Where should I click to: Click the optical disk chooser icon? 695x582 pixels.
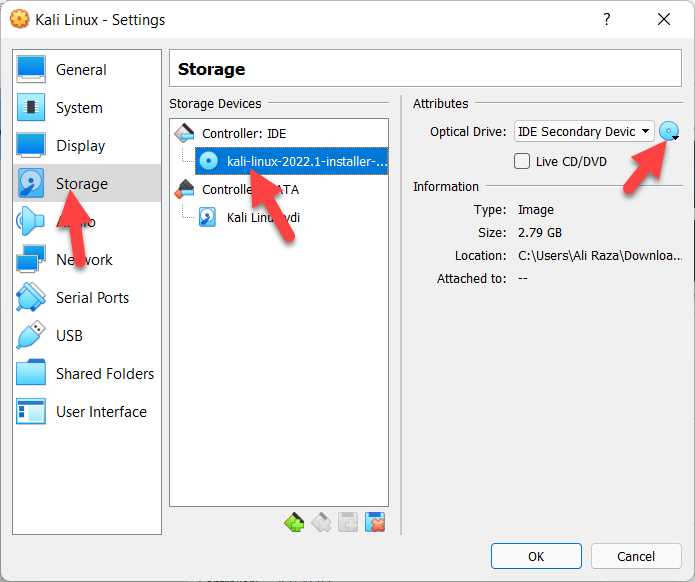click(x=669, y=131)
